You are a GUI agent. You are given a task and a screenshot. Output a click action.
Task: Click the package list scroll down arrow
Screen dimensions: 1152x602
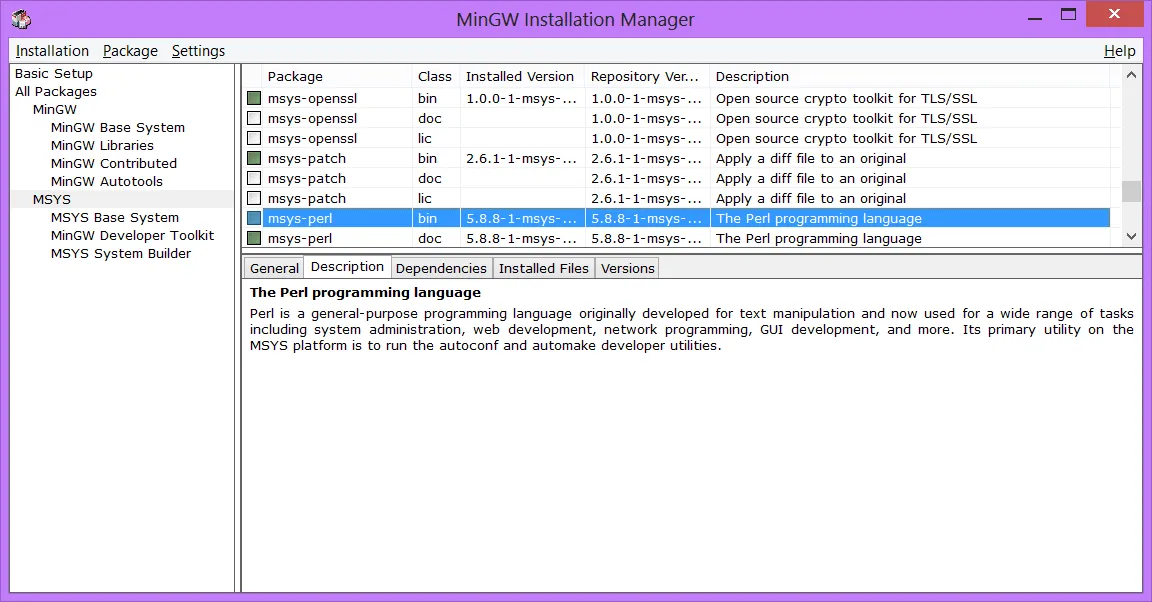tap(1131, 237)
